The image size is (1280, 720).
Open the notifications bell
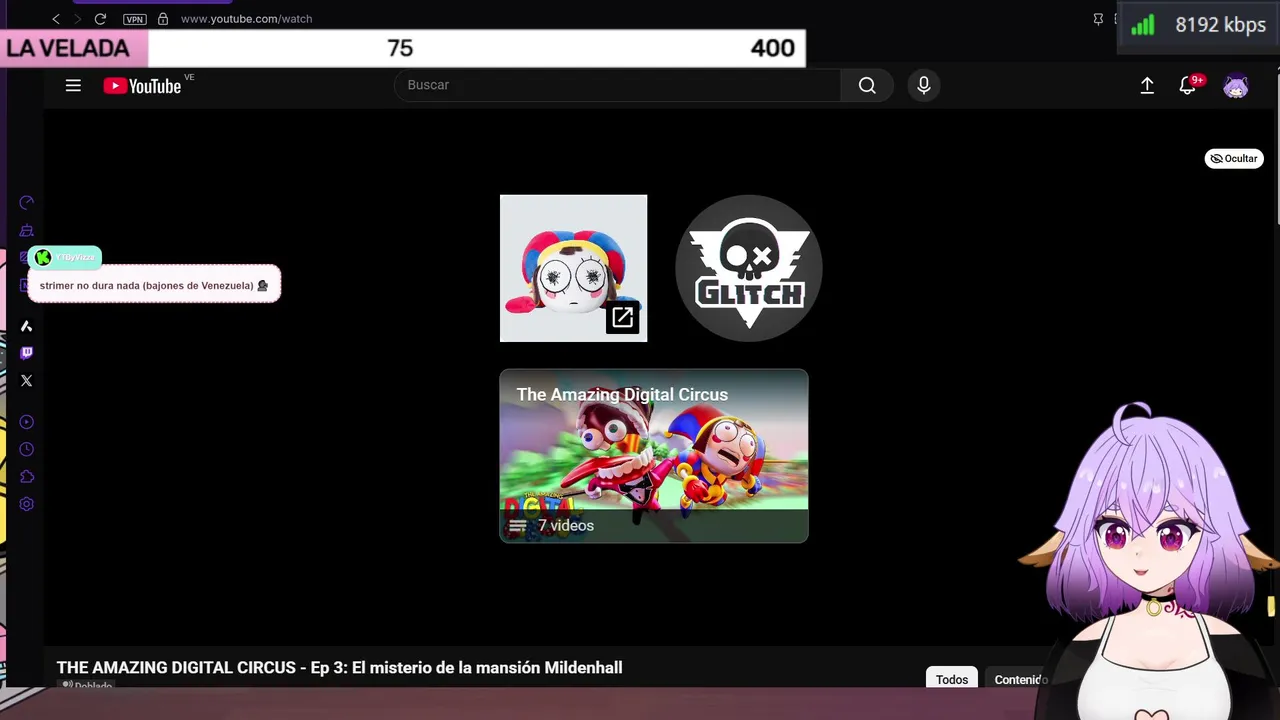1188,85
